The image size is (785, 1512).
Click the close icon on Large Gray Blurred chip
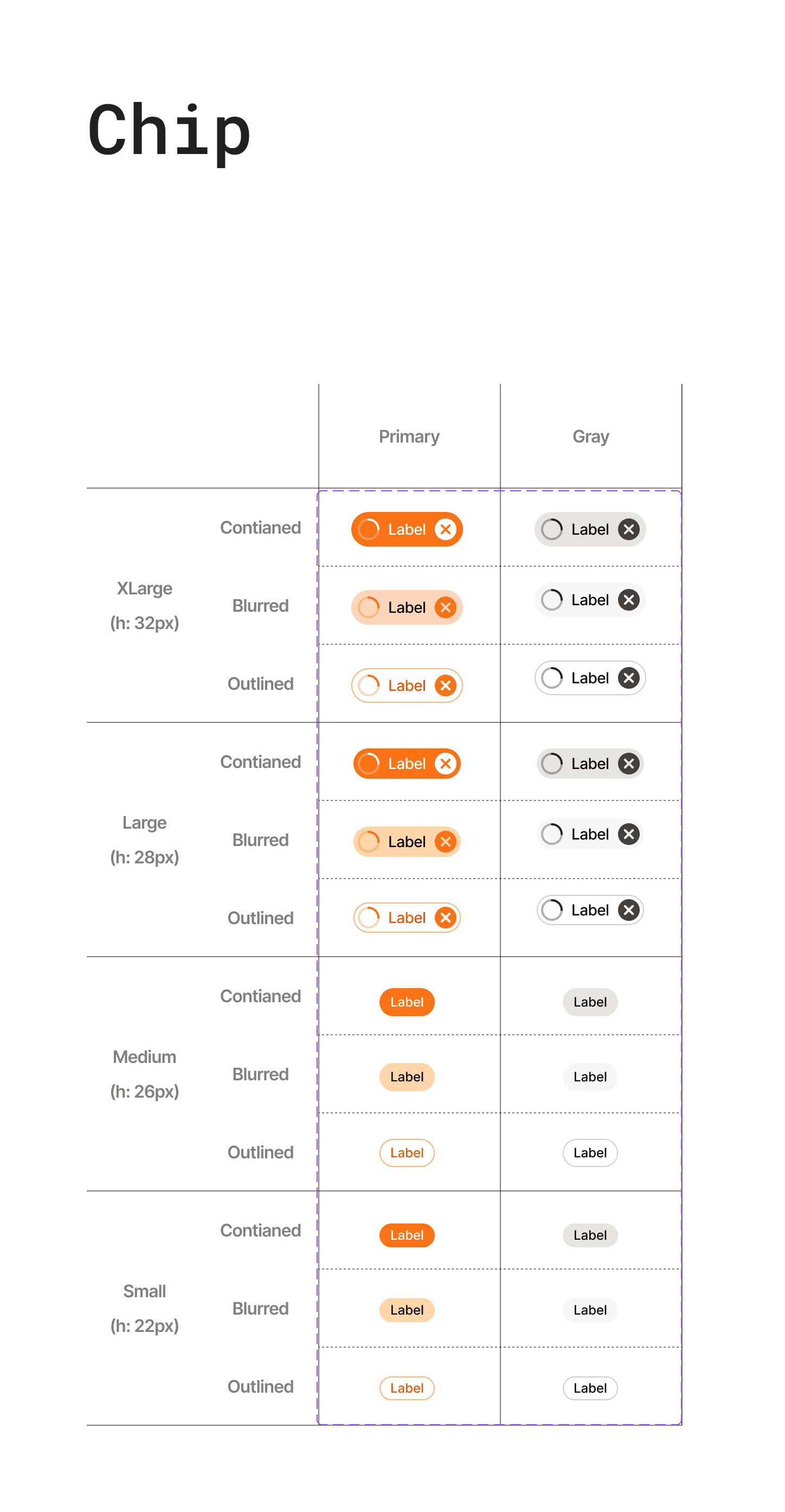pos(628,834)
